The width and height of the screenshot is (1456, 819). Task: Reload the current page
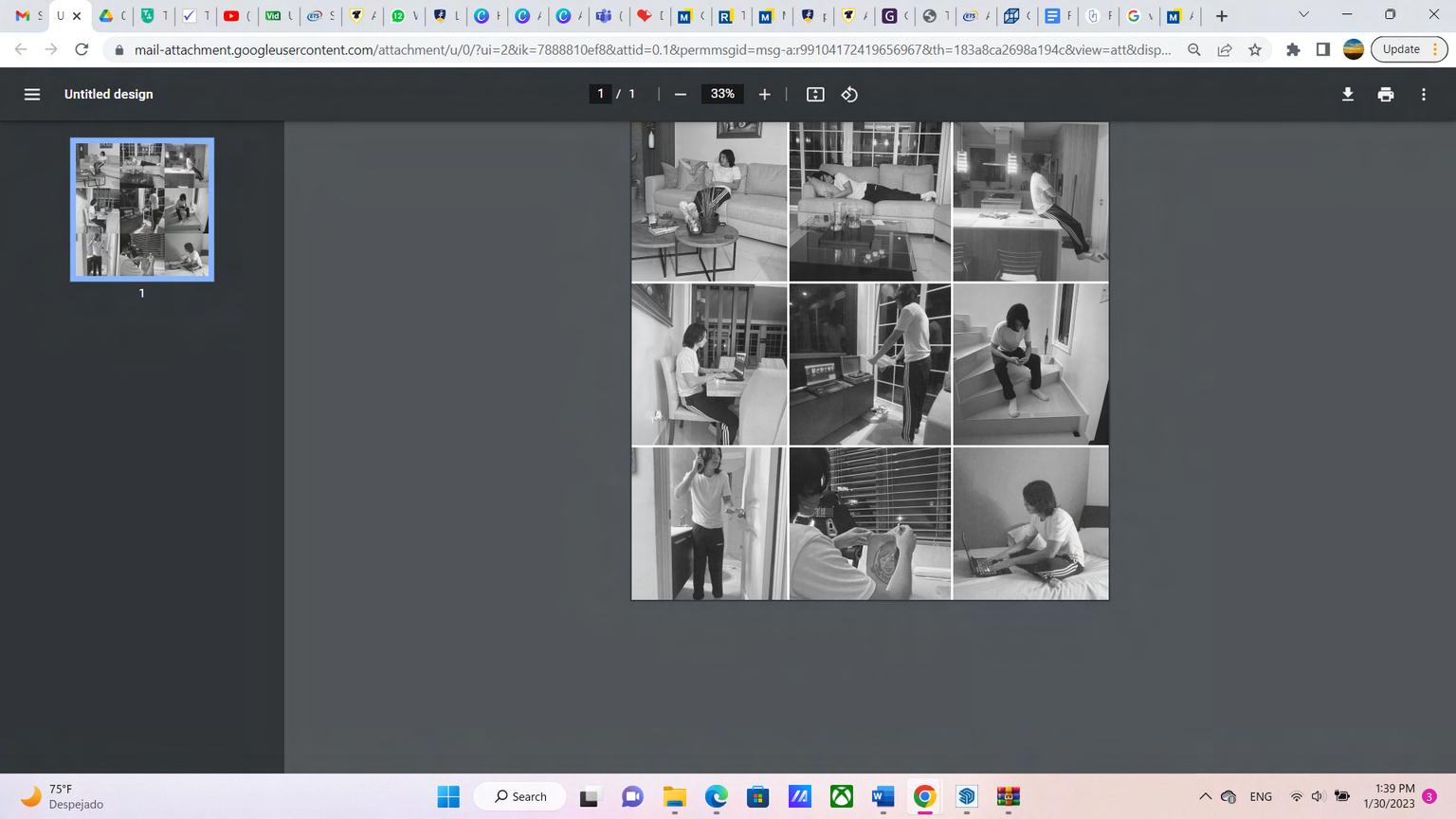point(82,49)
